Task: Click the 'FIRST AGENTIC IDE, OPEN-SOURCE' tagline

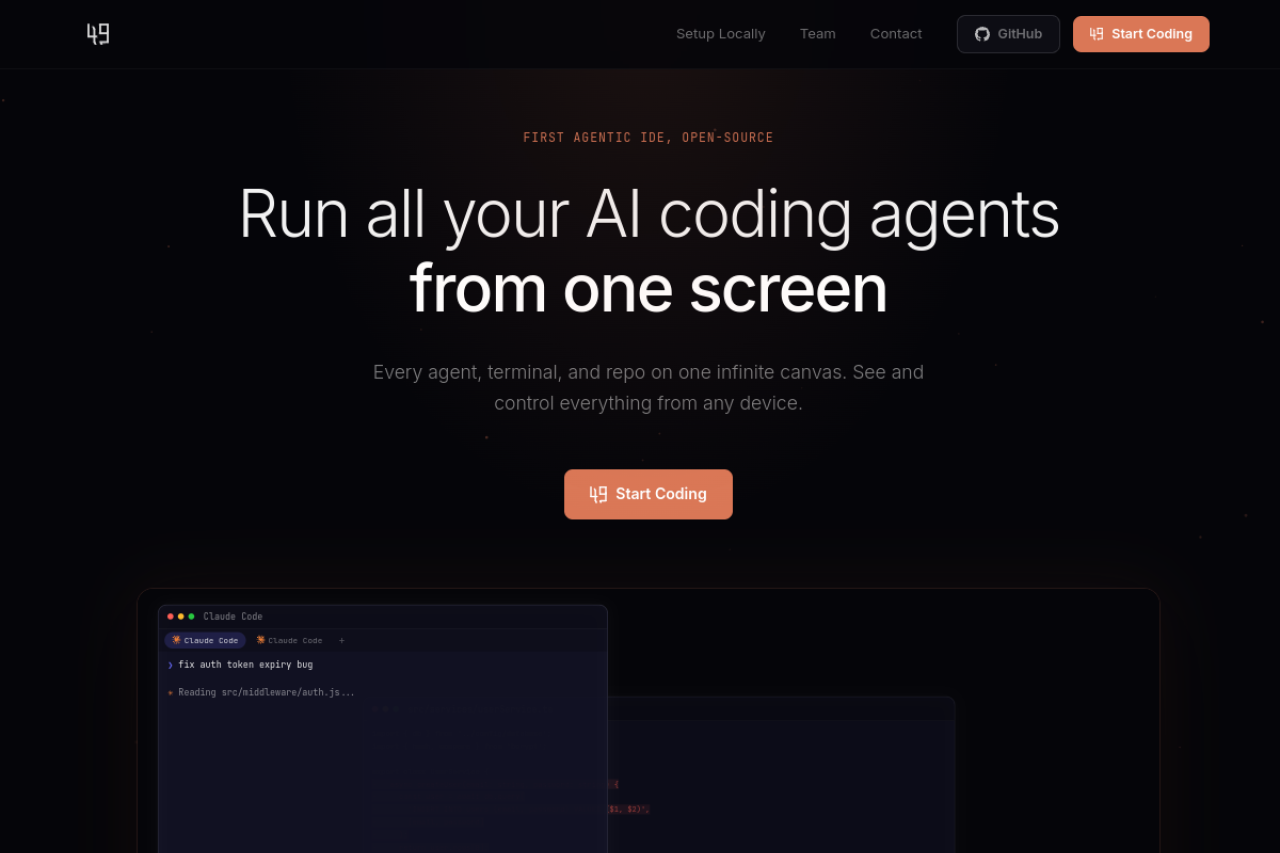Action: coord(648,137)
